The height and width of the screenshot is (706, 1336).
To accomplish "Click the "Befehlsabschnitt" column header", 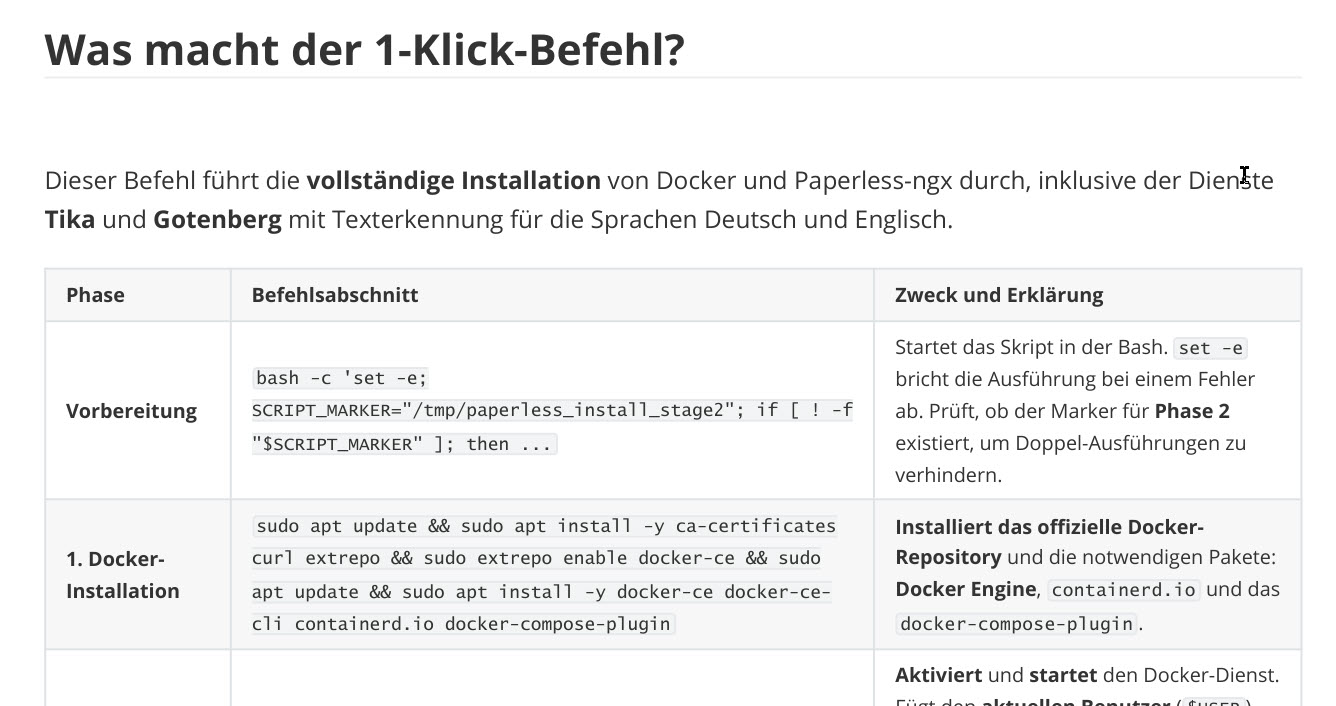I will pyautogui.click(x=335, y=295).
